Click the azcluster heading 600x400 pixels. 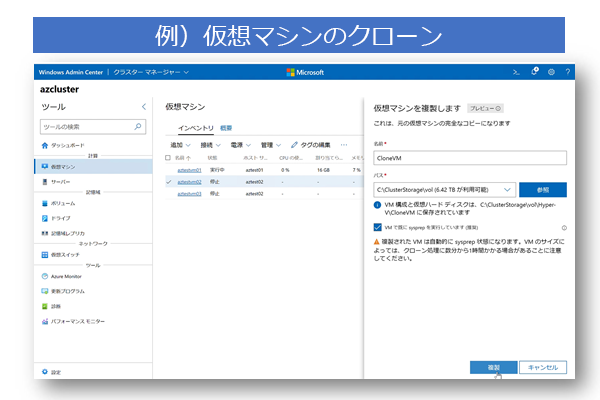tap(59, 89)
